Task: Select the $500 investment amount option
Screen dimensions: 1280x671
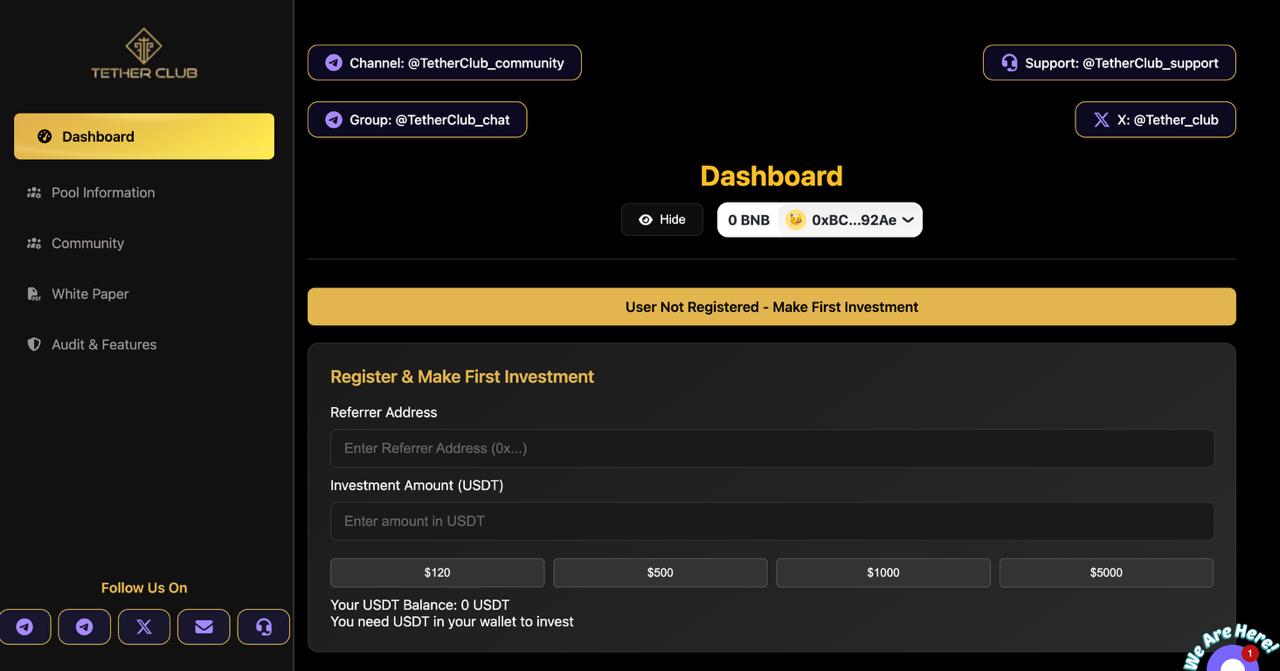Action: 660,572
